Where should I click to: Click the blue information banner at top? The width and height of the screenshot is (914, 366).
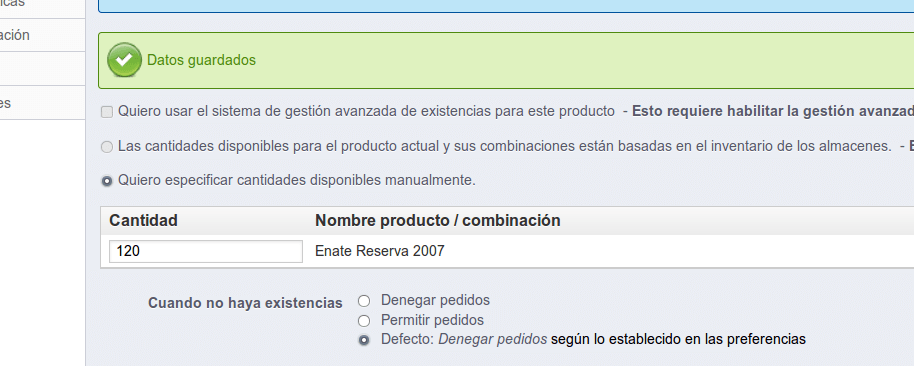coord(506,6)
